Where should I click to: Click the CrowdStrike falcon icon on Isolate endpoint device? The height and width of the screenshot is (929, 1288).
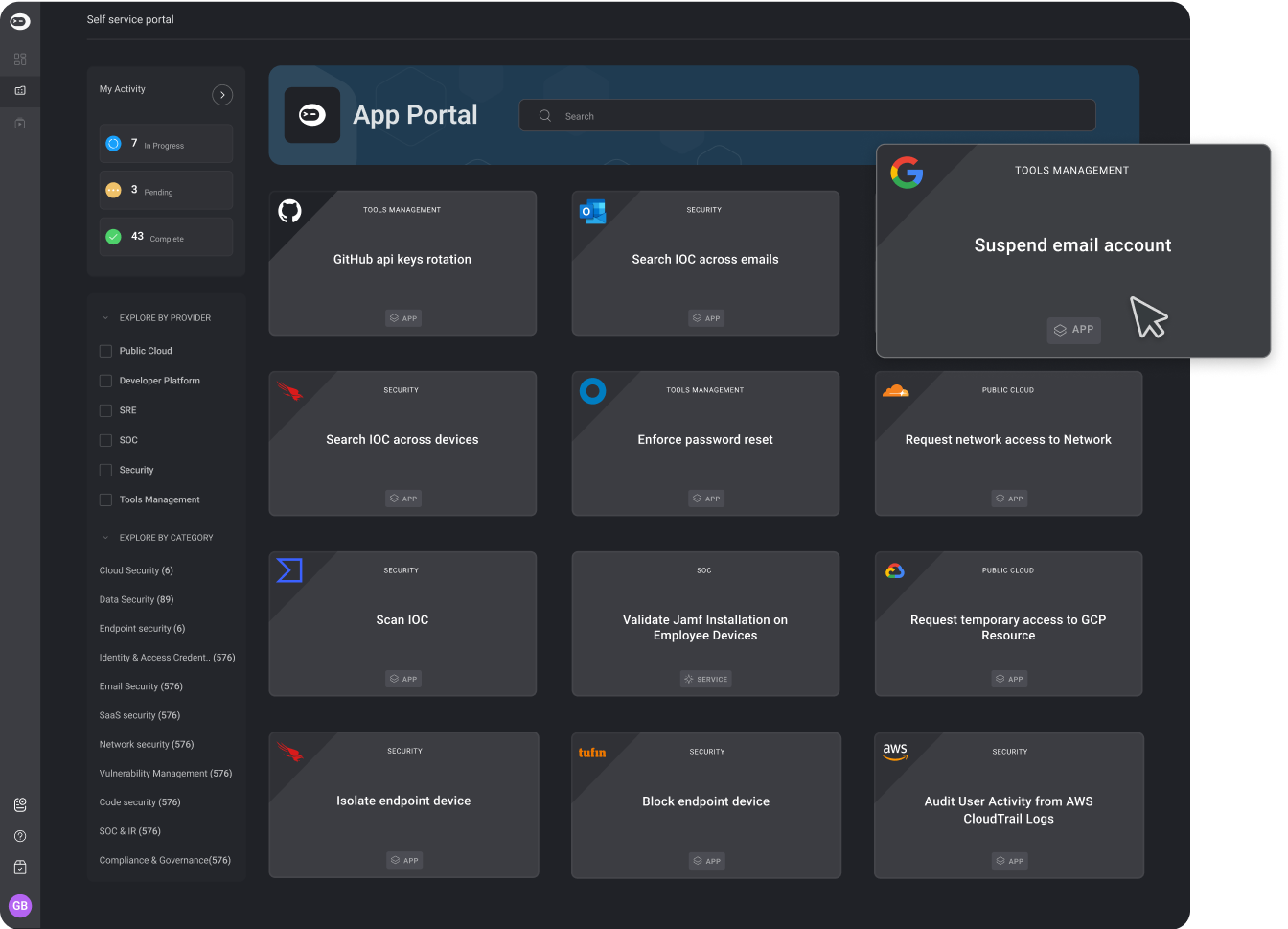(289, 753)
